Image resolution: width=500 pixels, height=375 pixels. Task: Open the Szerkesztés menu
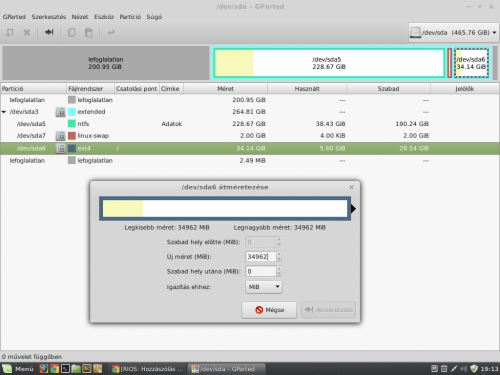49,17
